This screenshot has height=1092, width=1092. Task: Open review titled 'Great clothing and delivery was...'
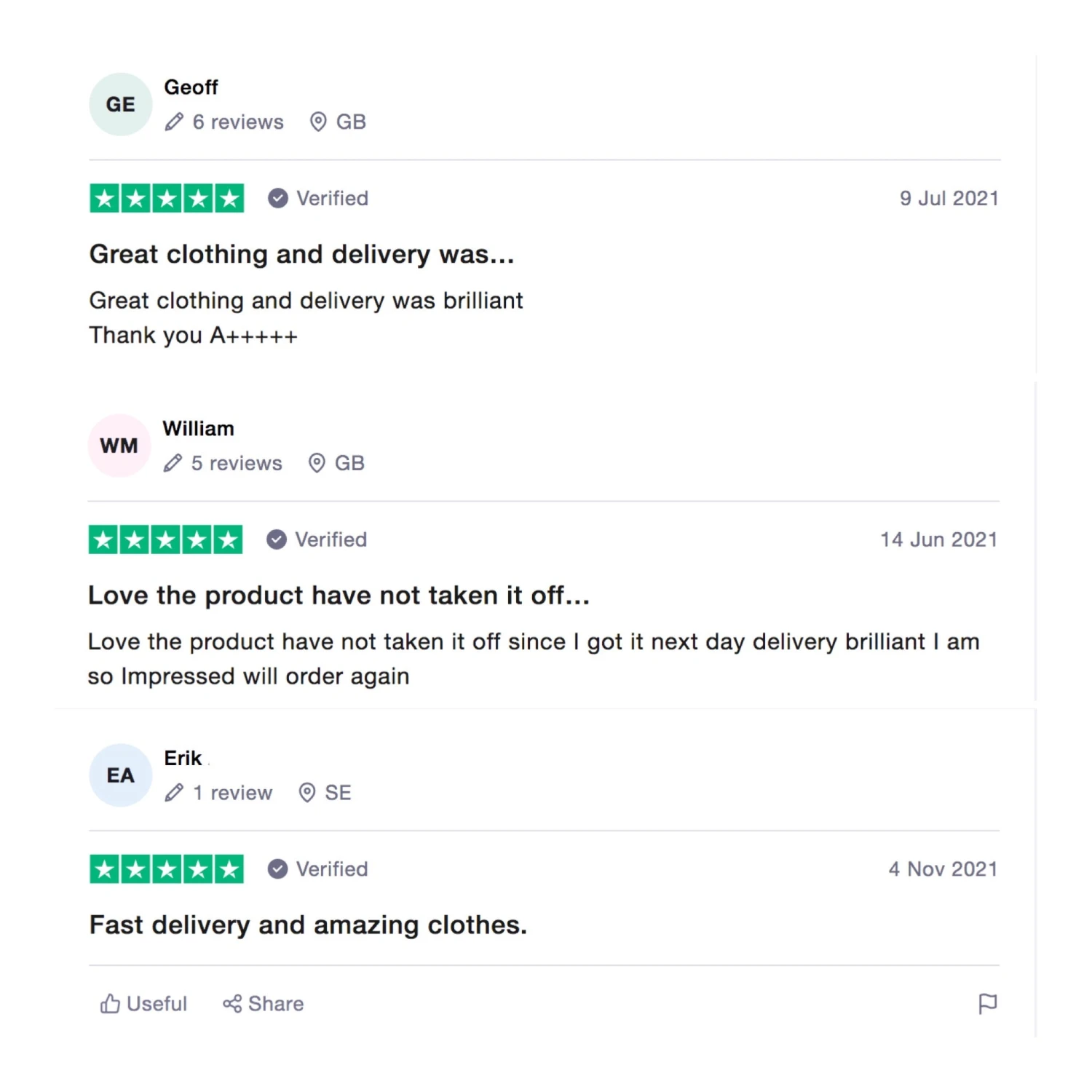point(301,255)
